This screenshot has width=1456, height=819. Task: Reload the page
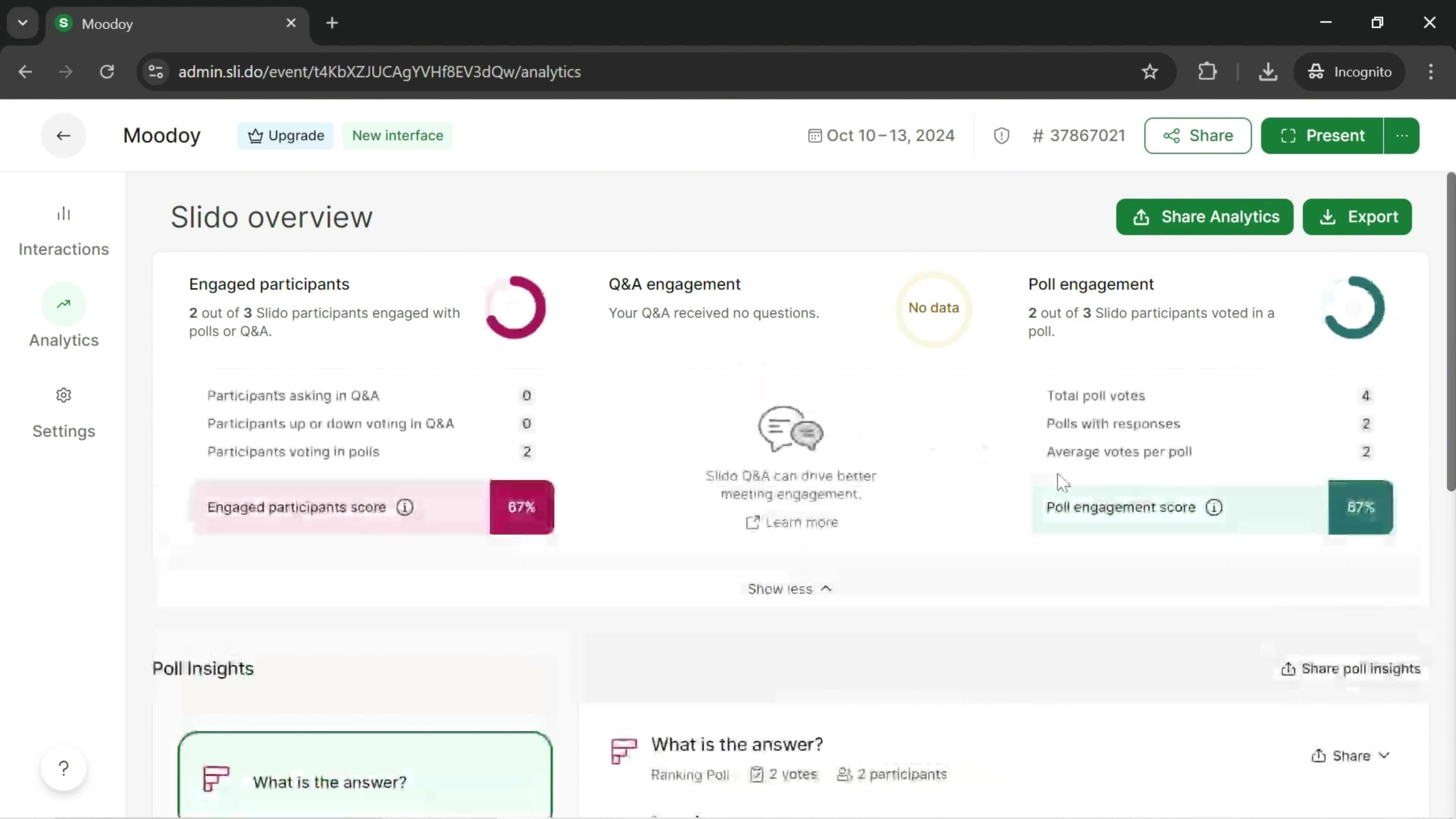[x=107, y=72]
